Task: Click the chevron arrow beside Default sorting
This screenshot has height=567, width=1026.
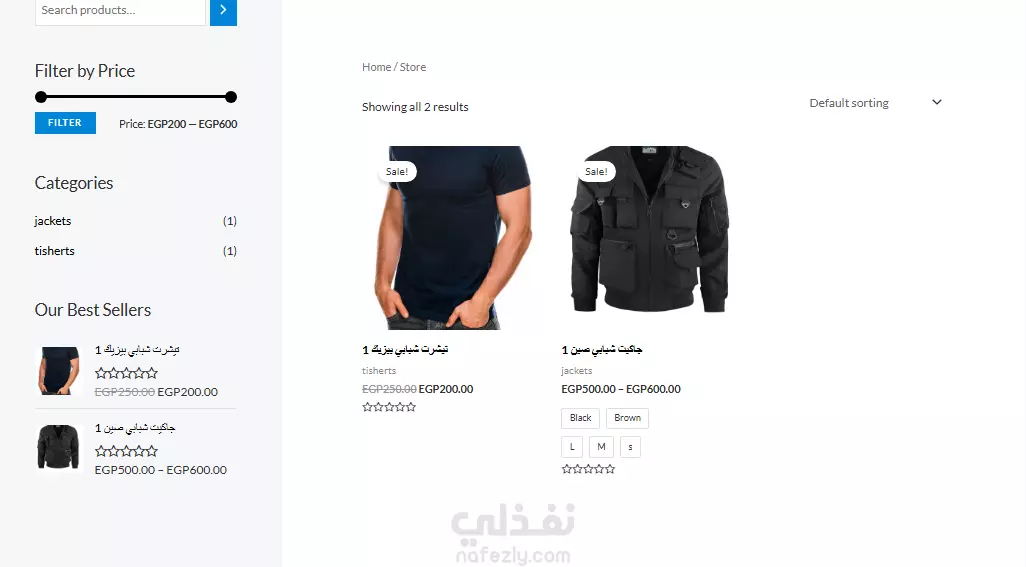Action: coord(937,102)
